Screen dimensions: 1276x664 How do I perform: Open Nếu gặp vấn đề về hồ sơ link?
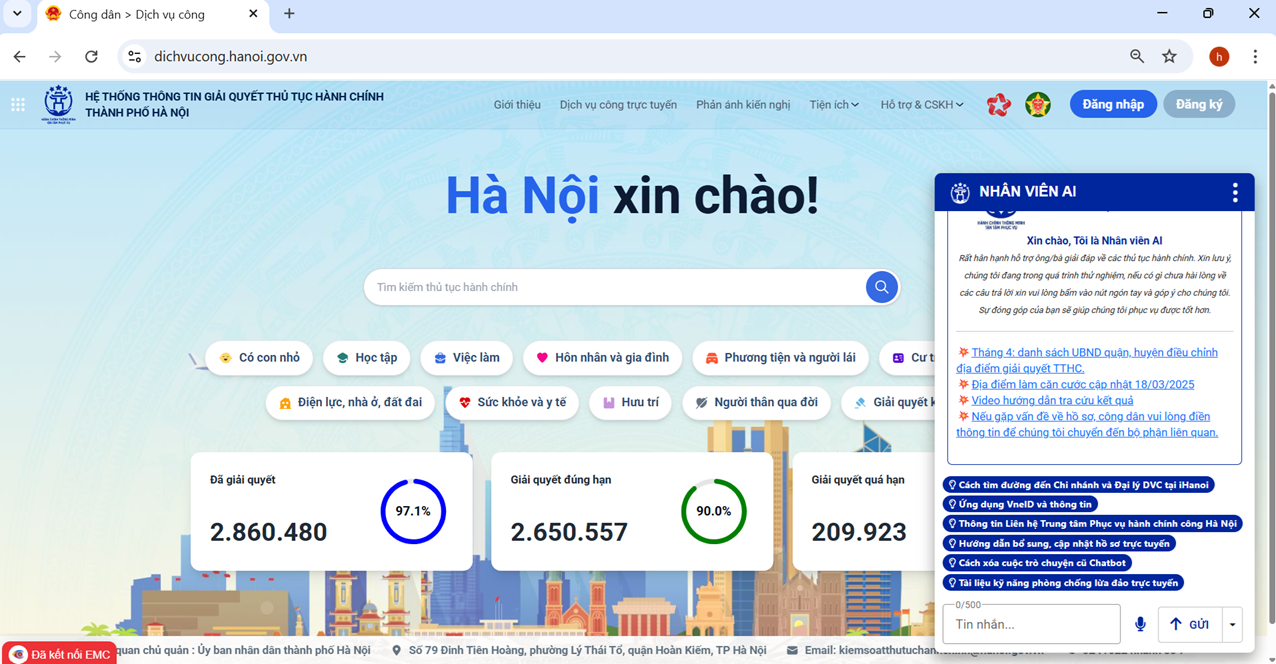(x=1087, y=424)
